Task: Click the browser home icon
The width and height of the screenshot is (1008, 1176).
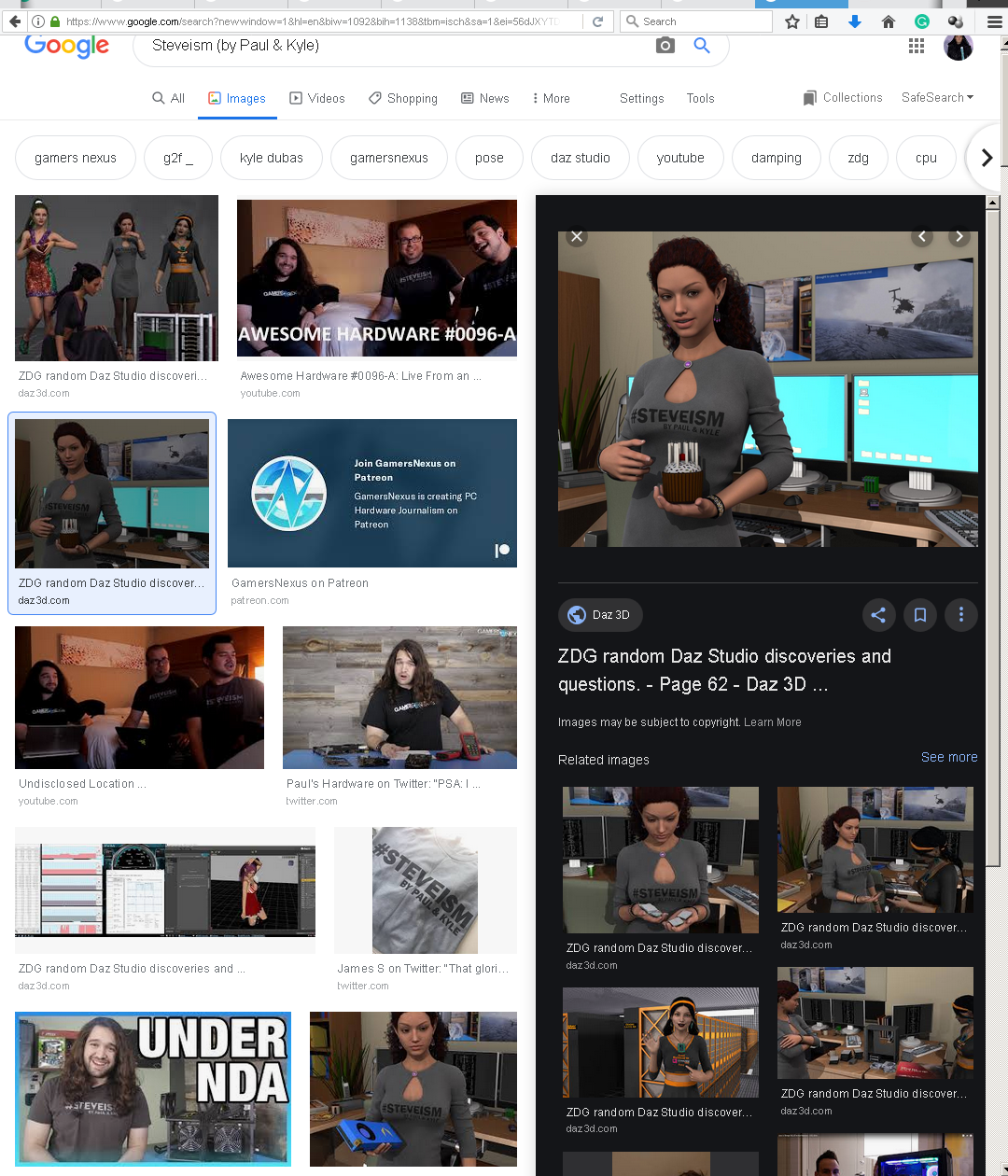Action: coord(889,21)
